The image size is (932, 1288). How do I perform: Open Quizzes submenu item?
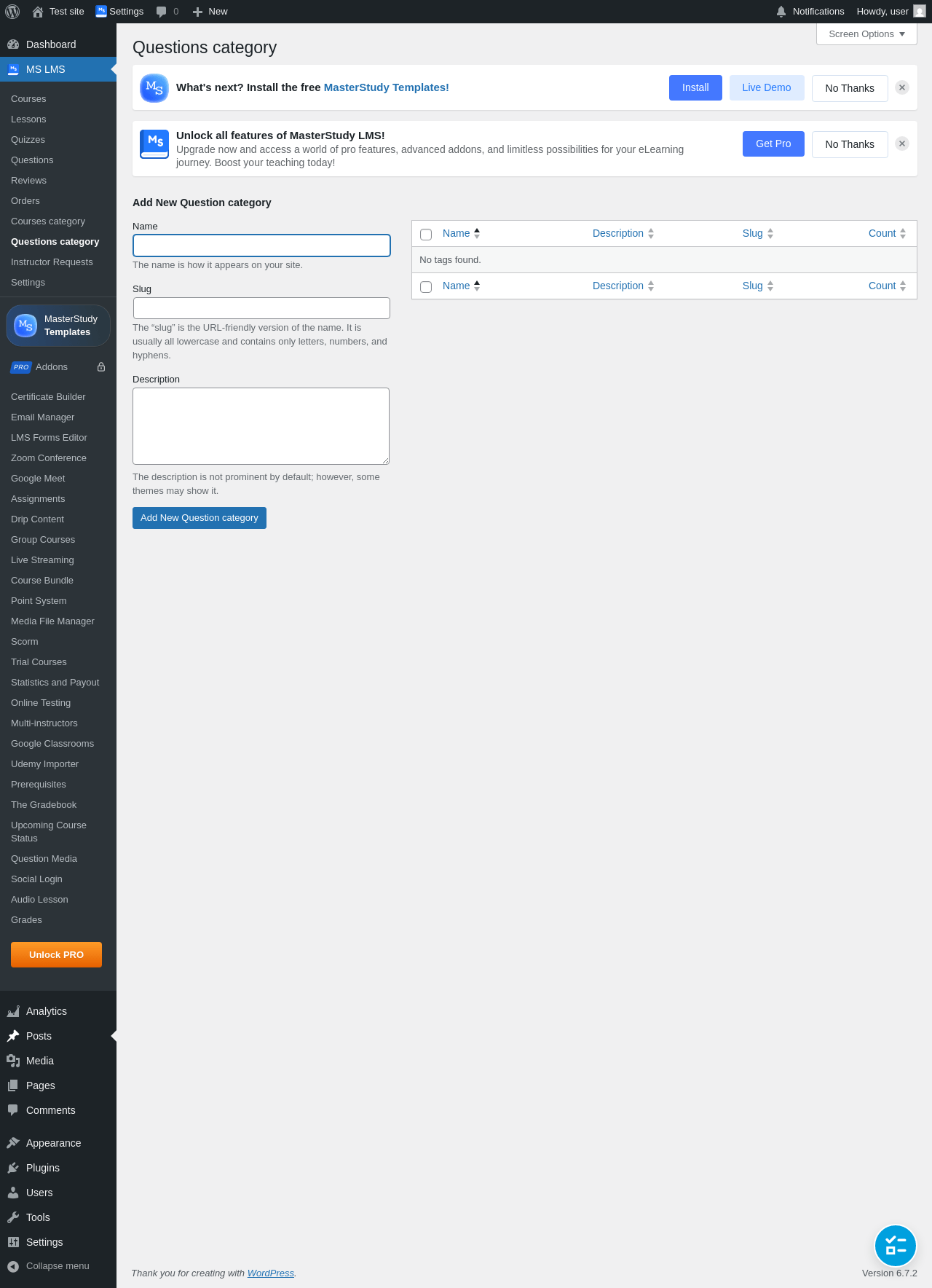28,140
